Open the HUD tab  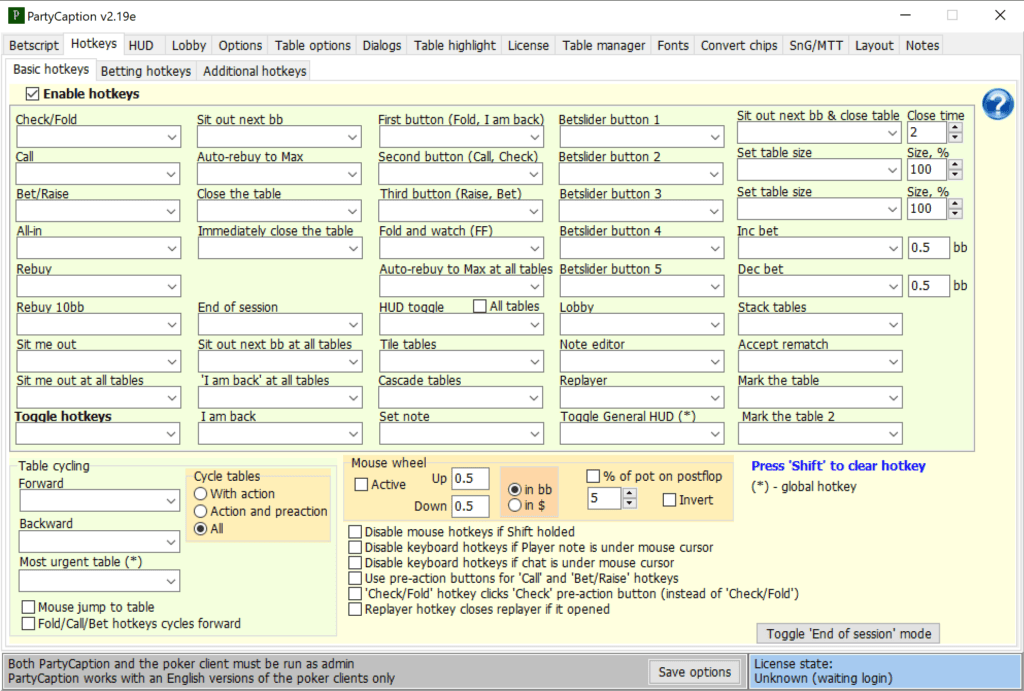click(141, 46)
